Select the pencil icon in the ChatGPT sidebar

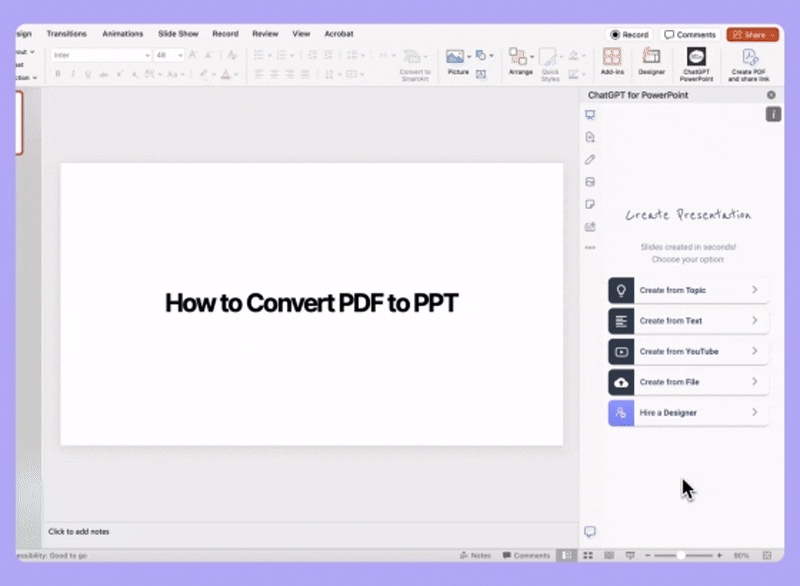pos(590,159)
